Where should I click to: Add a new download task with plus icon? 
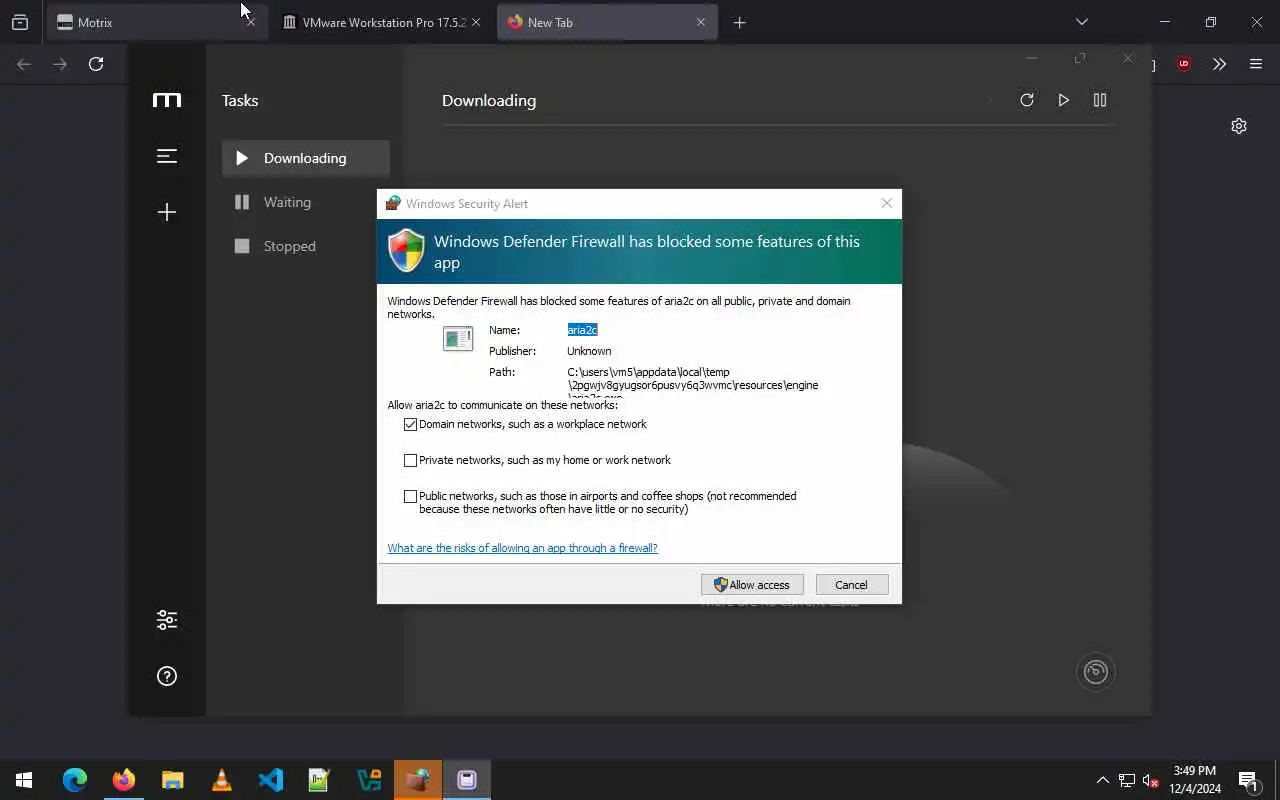[167, 212]
